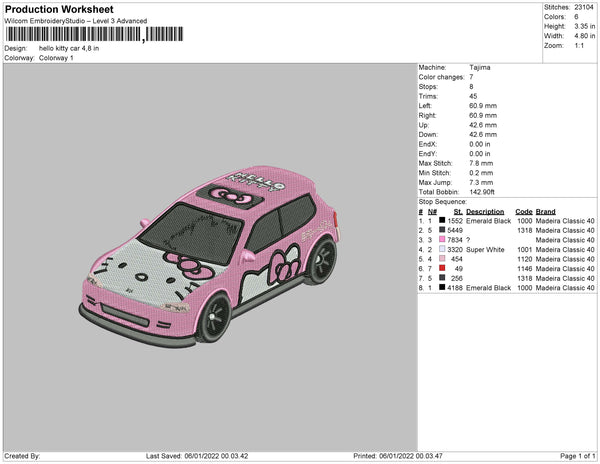600x464 pixels.
Task: Pick the red swatch in stop row 6
Action: click(442, 268)
